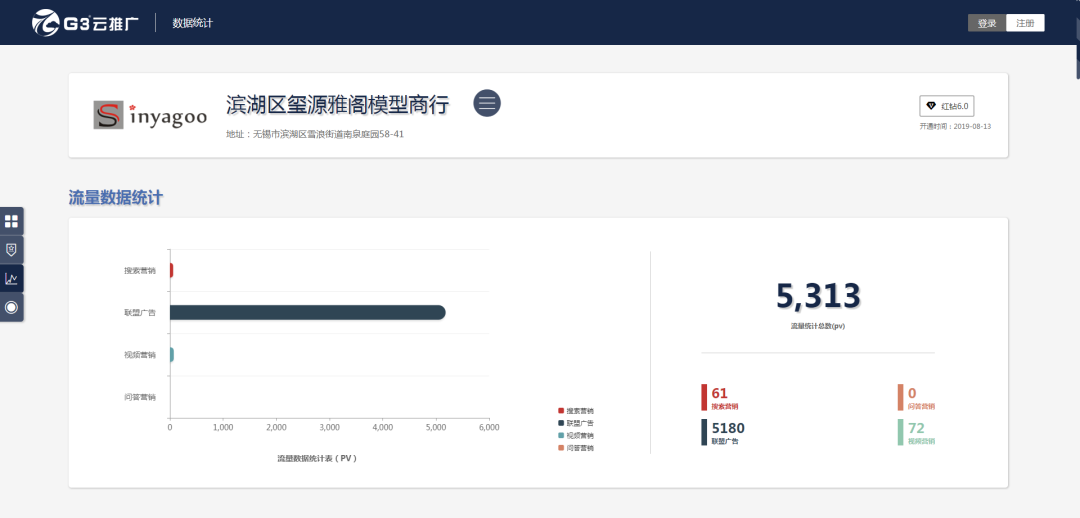Open the shield star badge sidebar icon

point(11,250)
